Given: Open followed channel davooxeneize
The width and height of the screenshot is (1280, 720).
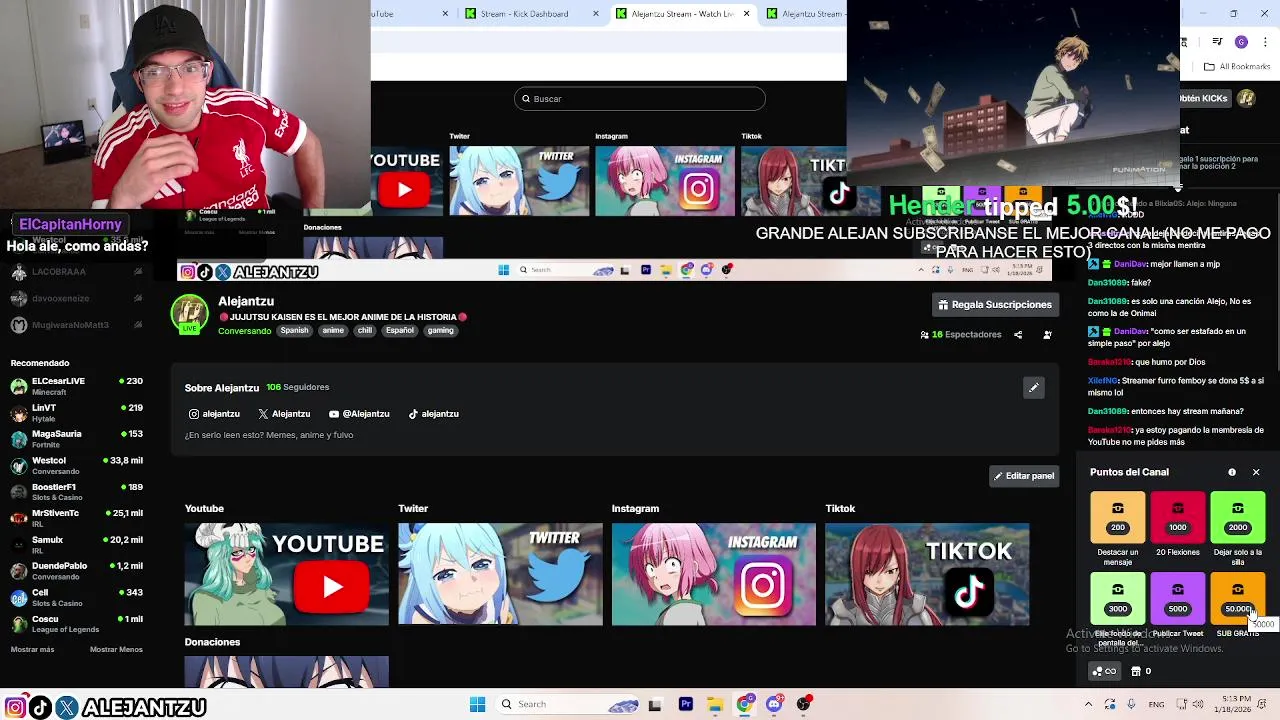Looking at the screenshot, I should pos(76,298).
